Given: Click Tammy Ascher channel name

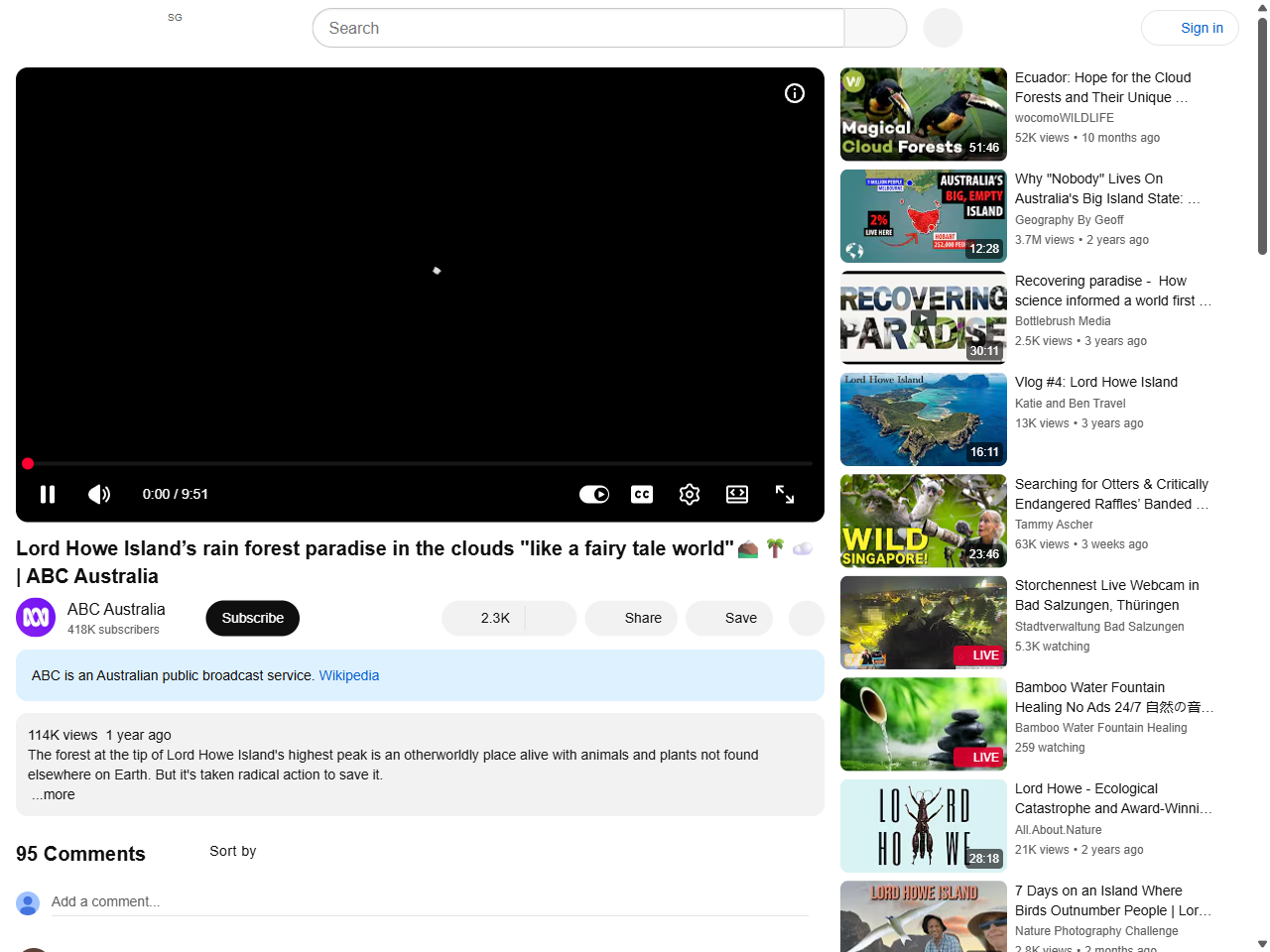Looking at the screenshot, I should [x=1054, y=525].
